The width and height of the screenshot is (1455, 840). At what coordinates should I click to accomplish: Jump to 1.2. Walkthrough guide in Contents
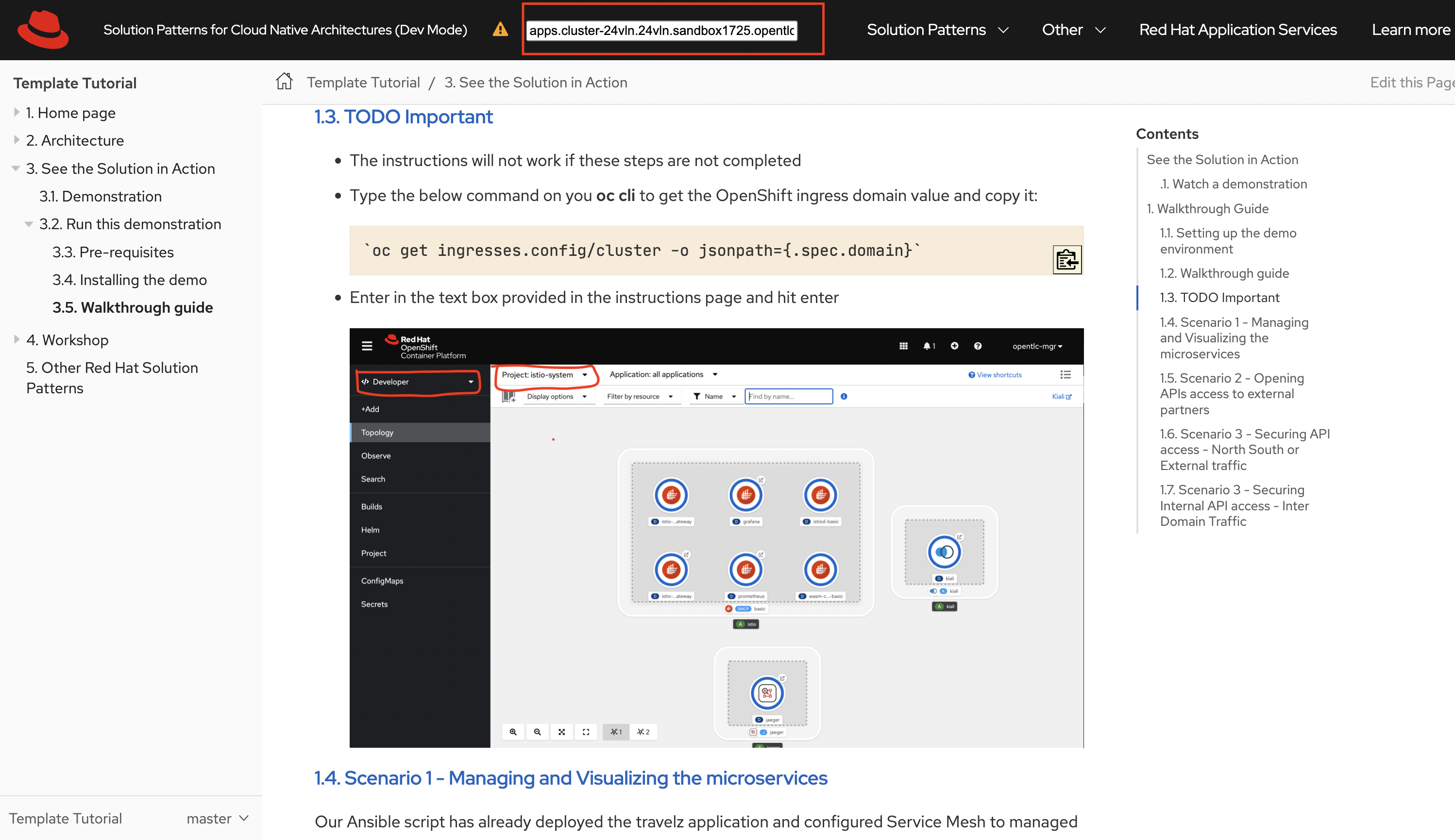point(1224,273)
